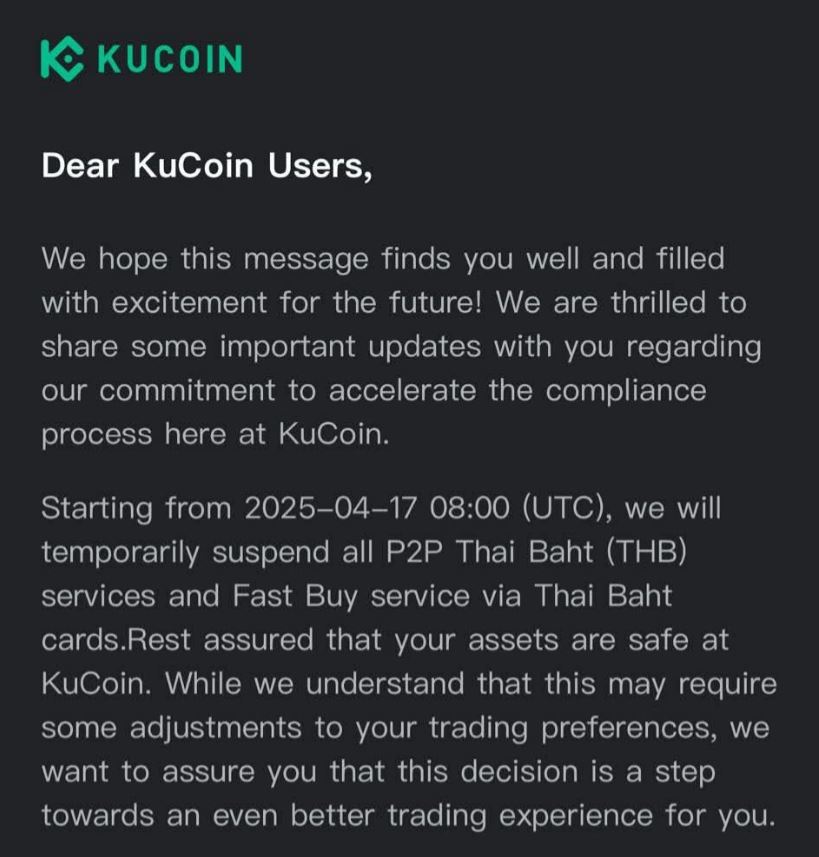Click the '(UTC)' timezone label
The image size is (819, 857).
pyautogui.click(x=568, y=508)
